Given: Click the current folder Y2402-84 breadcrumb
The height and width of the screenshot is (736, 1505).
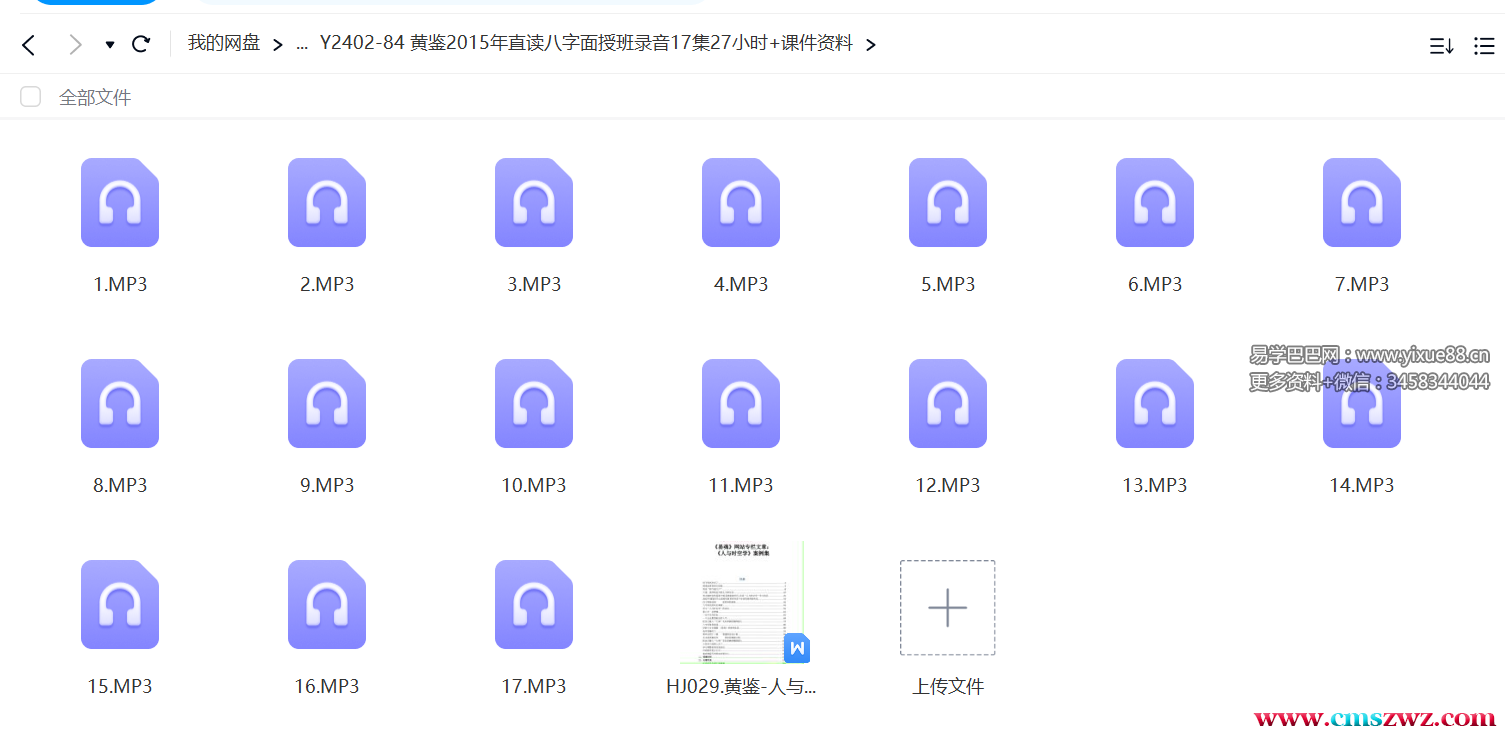Looking at the screenshot, I should [x=586, y=43].
